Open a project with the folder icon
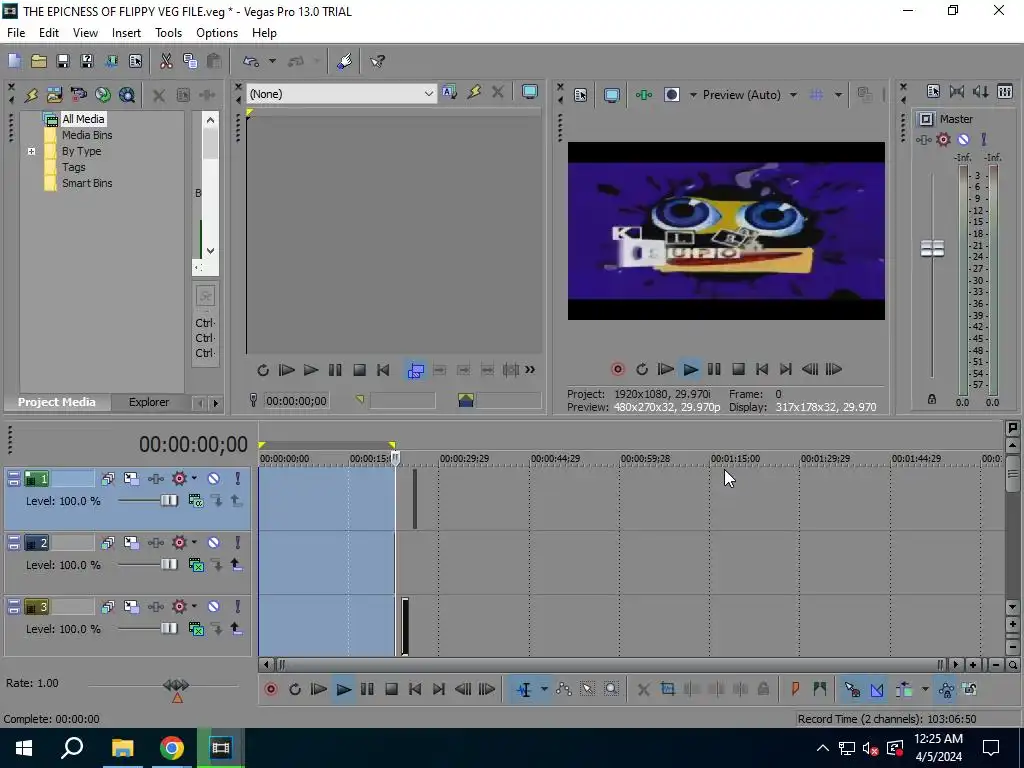 (39, 61)
